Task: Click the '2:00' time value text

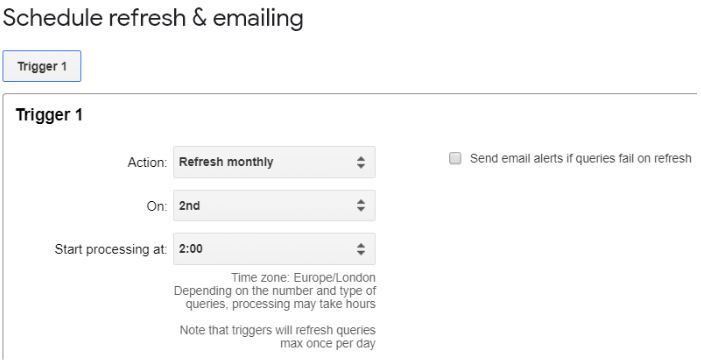Action: pyautogui.click(x=191, y=248)
